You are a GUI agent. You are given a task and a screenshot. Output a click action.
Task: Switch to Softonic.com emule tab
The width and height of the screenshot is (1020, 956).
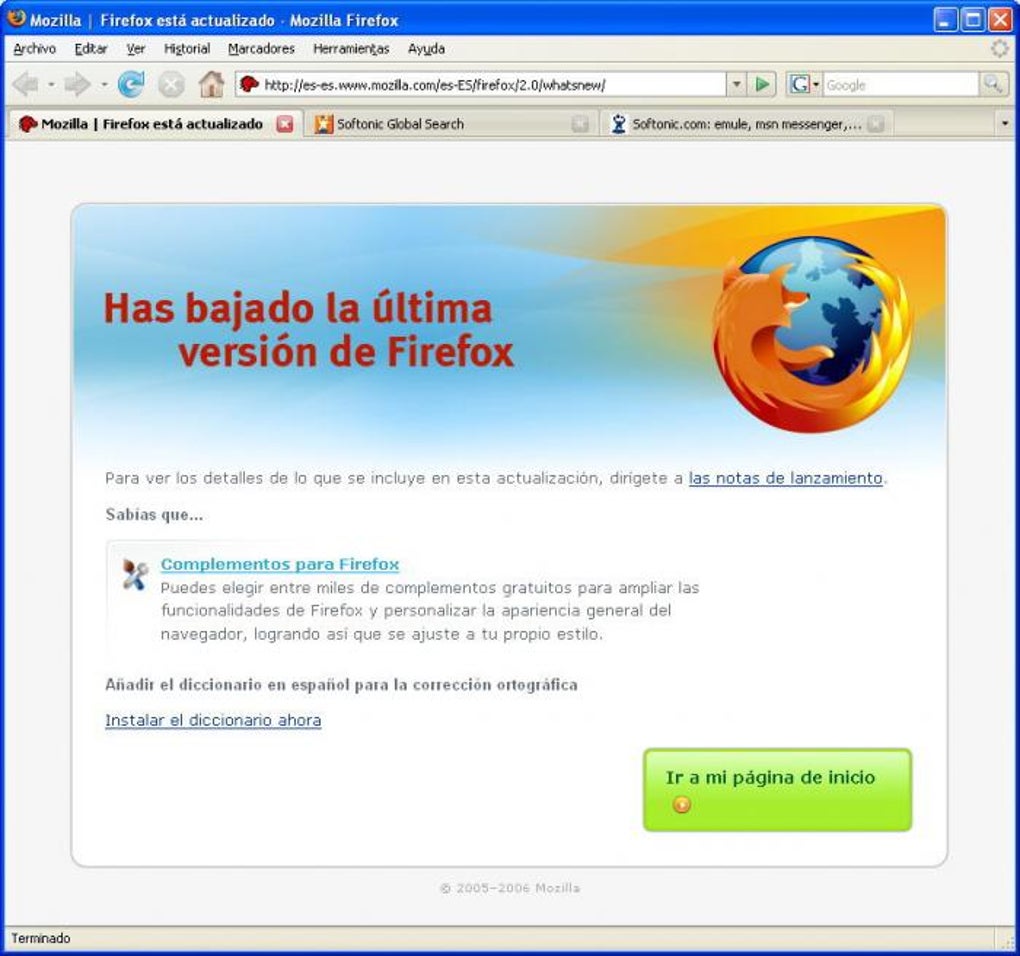pos(748,124)
